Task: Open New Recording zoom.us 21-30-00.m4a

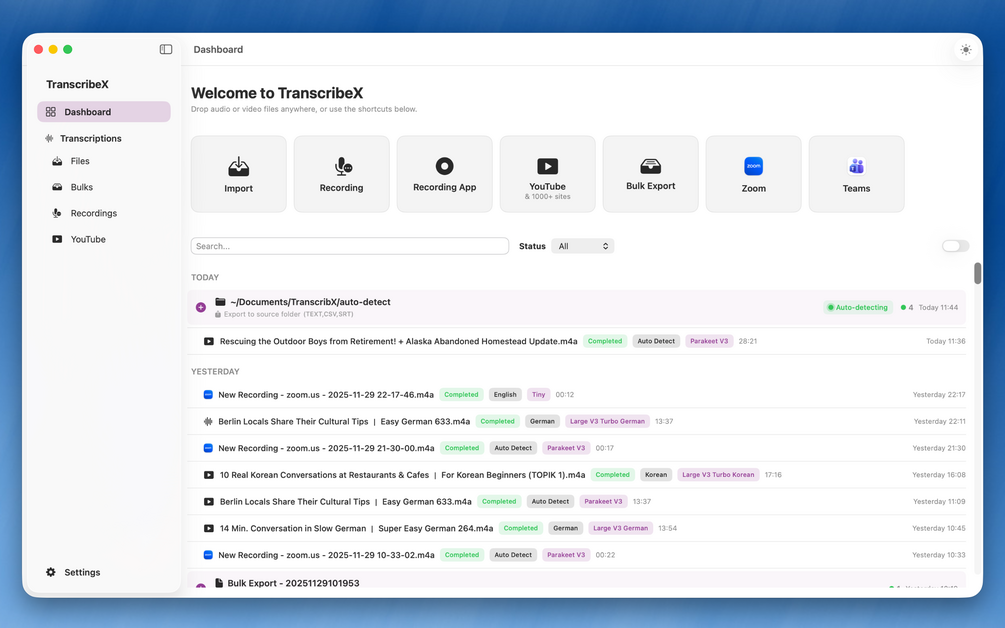Action: 326,449
